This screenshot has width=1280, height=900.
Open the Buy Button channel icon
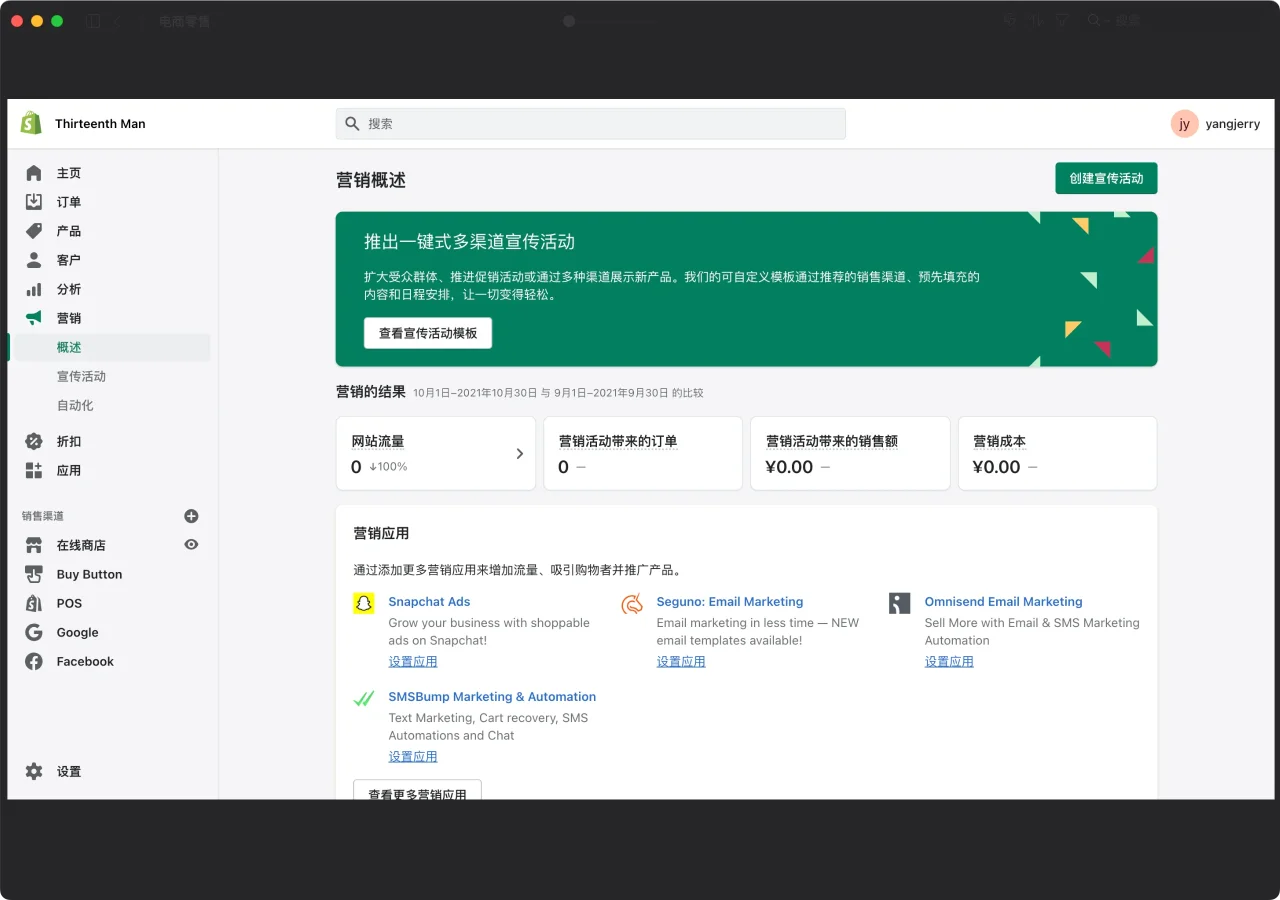[34, 574]
